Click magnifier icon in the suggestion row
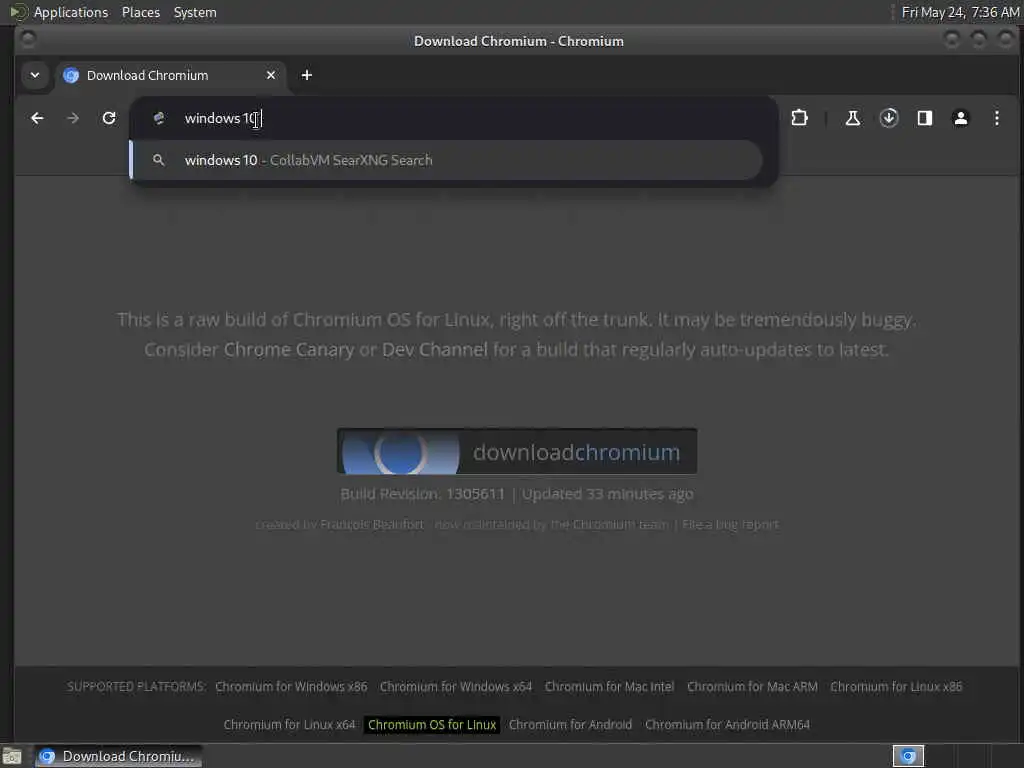Viewport: 1024px width, 768px height. (159, 160)
